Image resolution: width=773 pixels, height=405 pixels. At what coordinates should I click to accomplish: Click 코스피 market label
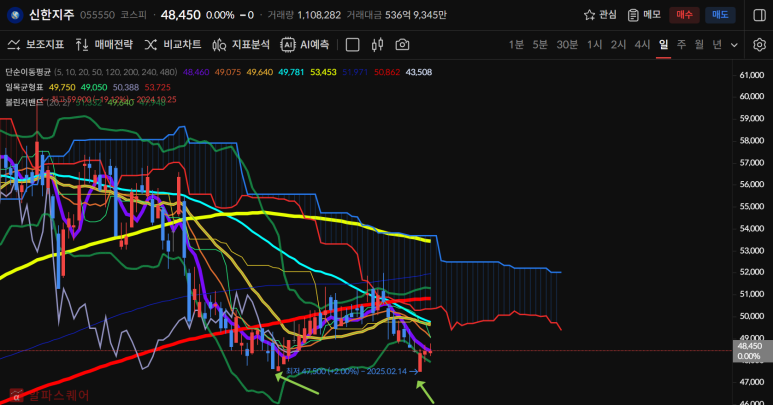tap(133, 15)
